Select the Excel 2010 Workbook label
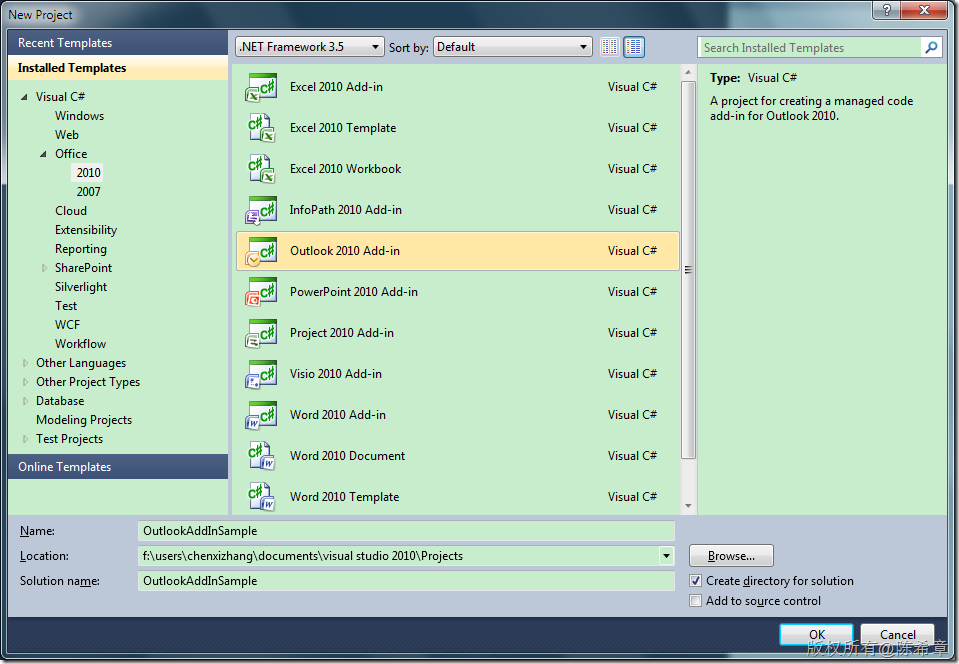This screenshot has width=959, height=664. pyautogui.click(x=346, y=169)
